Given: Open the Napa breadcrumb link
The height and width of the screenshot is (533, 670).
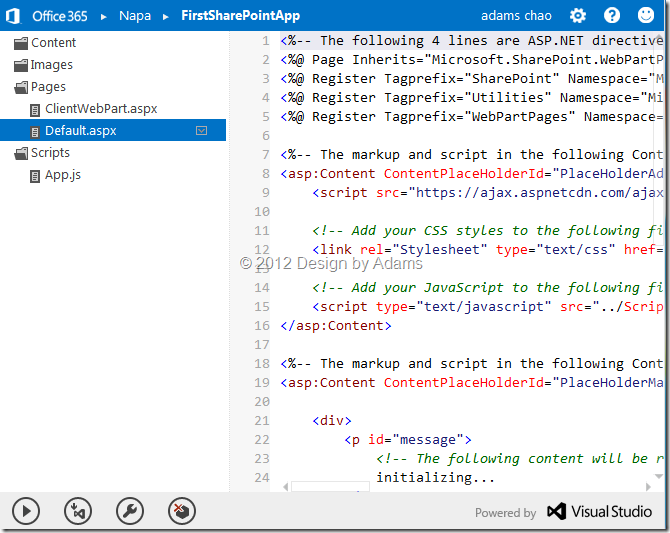Looking at the screenshot, I should 135,16.
